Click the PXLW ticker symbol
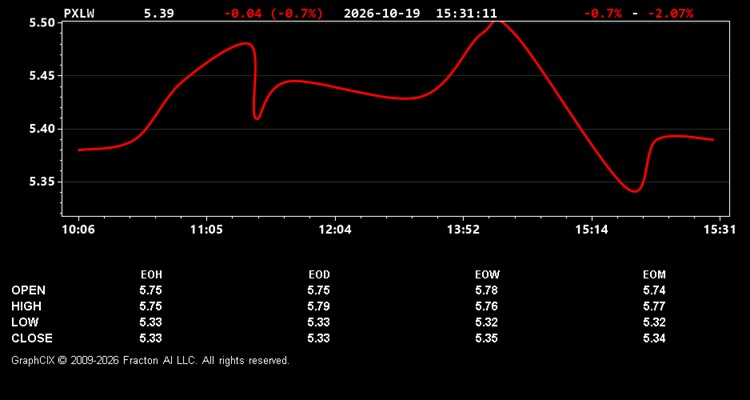This screenshot has width=750, height=400. click(x=79, y=13)
